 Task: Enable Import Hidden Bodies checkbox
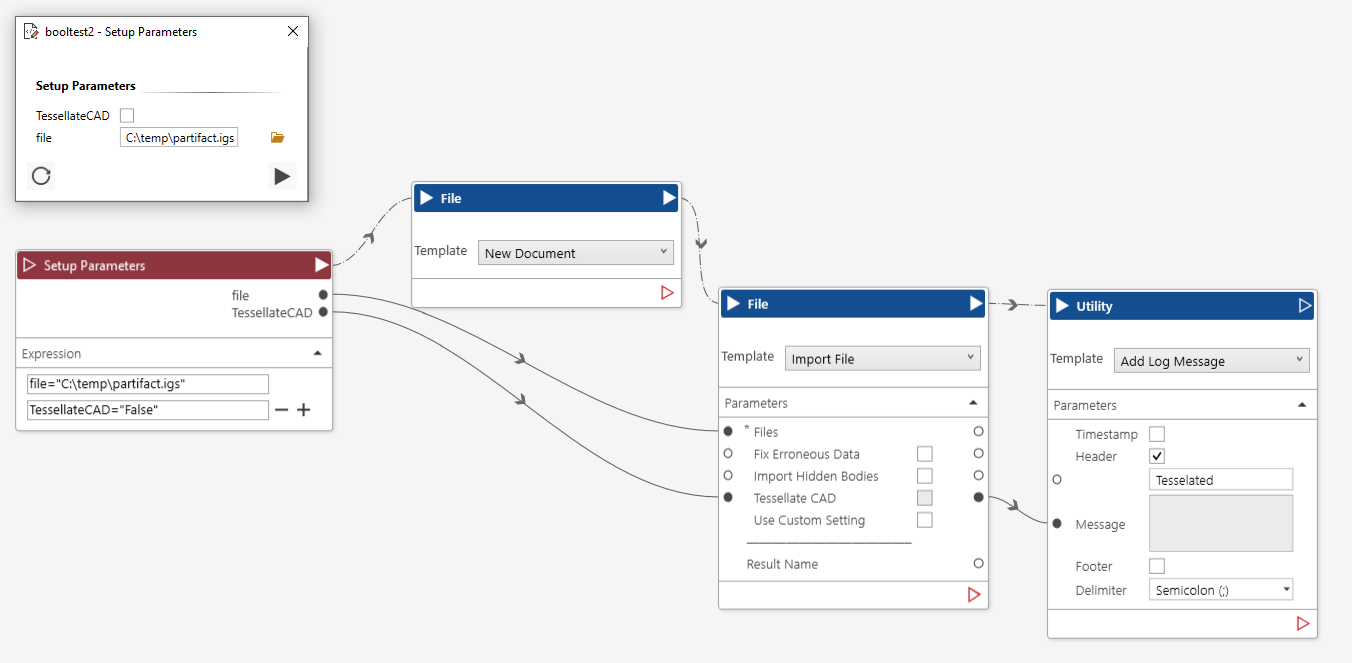[x=925, y=476]
